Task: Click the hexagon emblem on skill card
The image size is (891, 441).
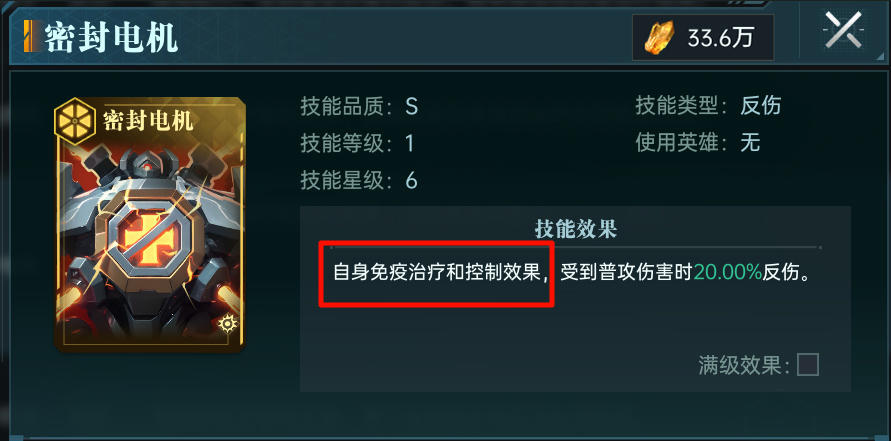Action: (x=74, y=121)
